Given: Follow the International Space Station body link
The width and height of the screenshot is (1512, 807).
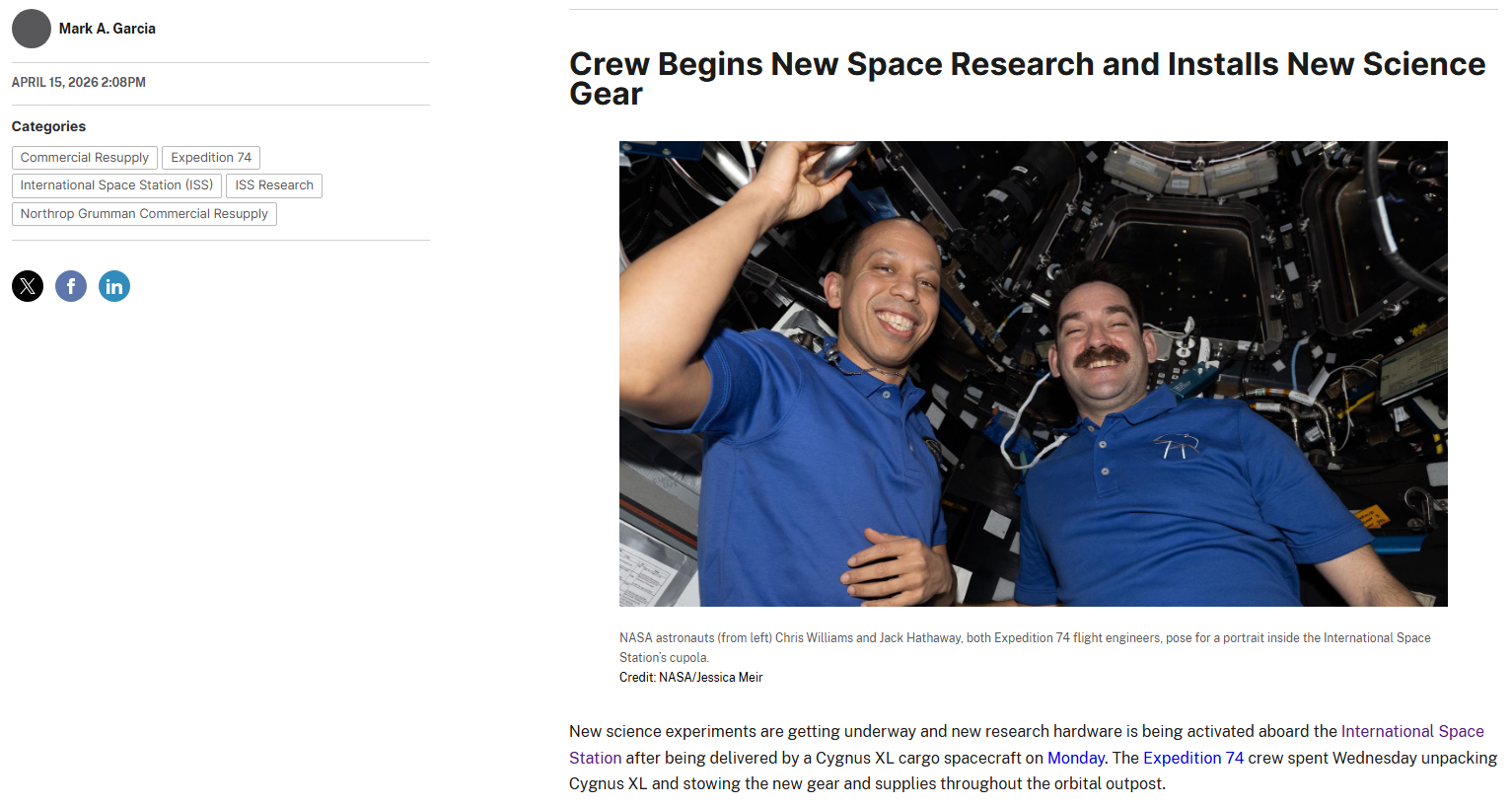Looking at the screenshot, I should tap(1411, 731).
